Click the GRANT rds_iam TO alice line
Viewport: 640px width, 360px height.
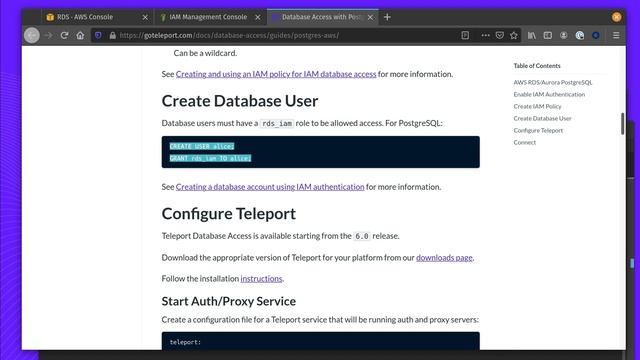pos(210,158)
